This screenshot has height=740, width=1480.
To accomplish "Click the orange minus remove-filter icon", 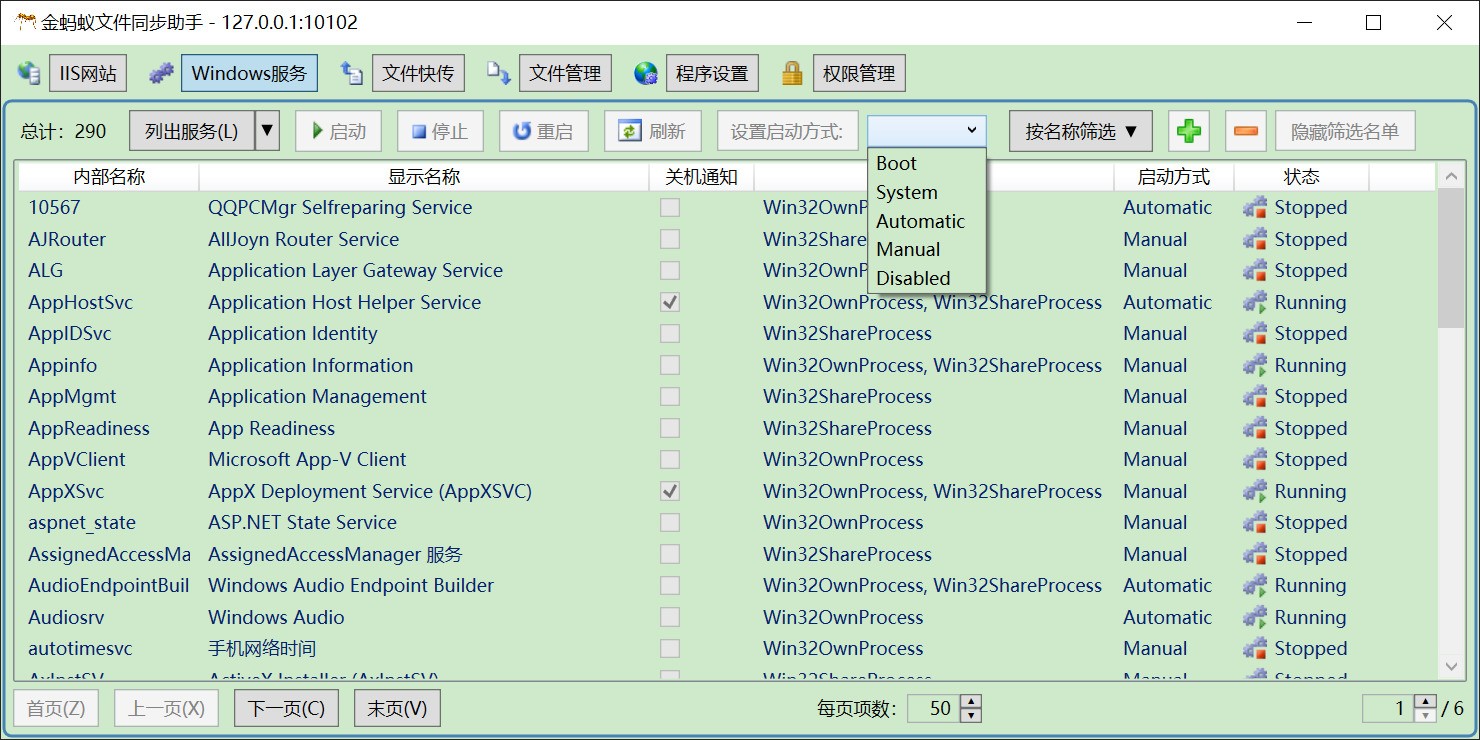I will click(1246, 131).
